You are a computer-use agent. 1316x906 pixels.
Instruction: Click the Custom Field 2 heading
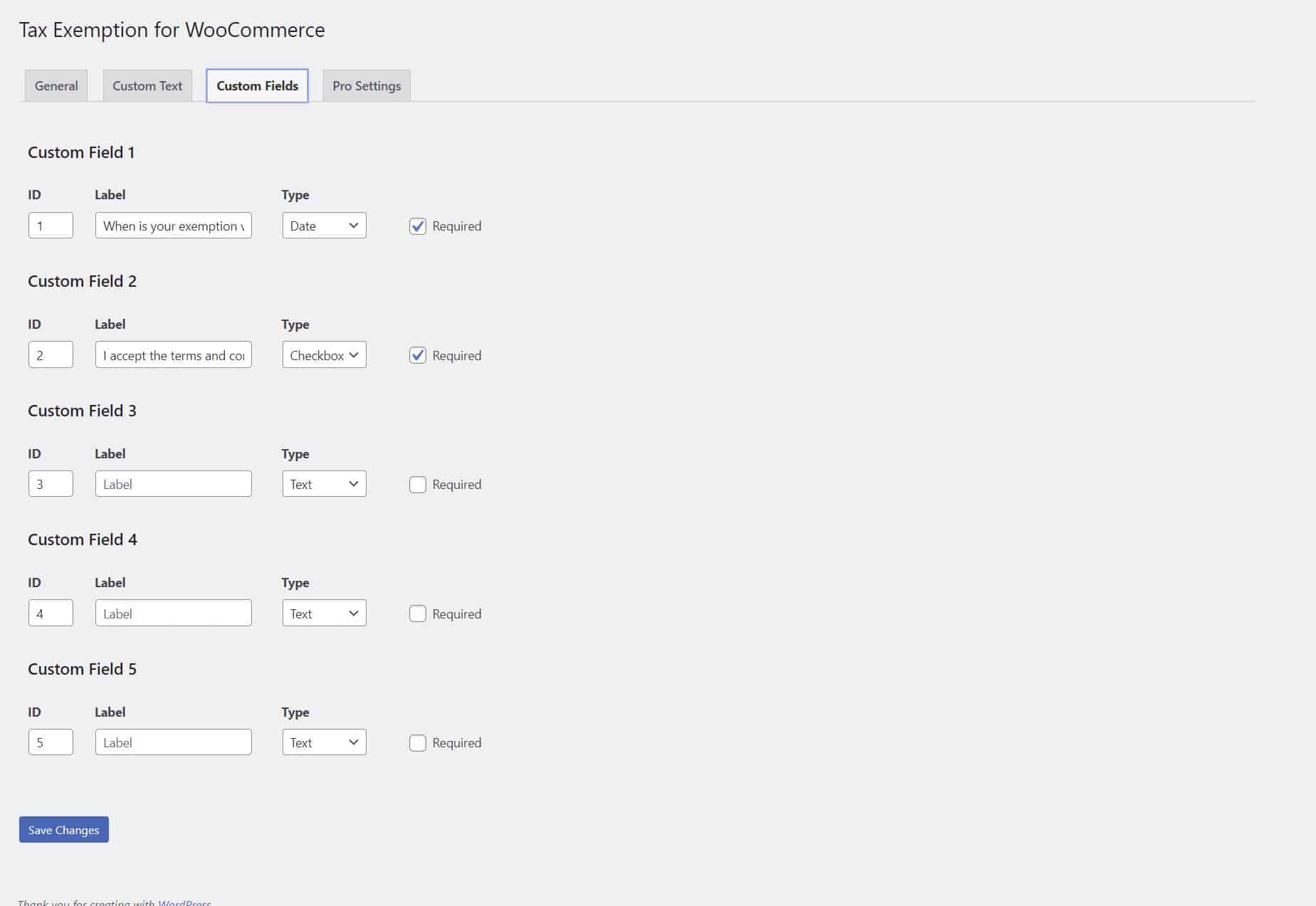(82, 281)
